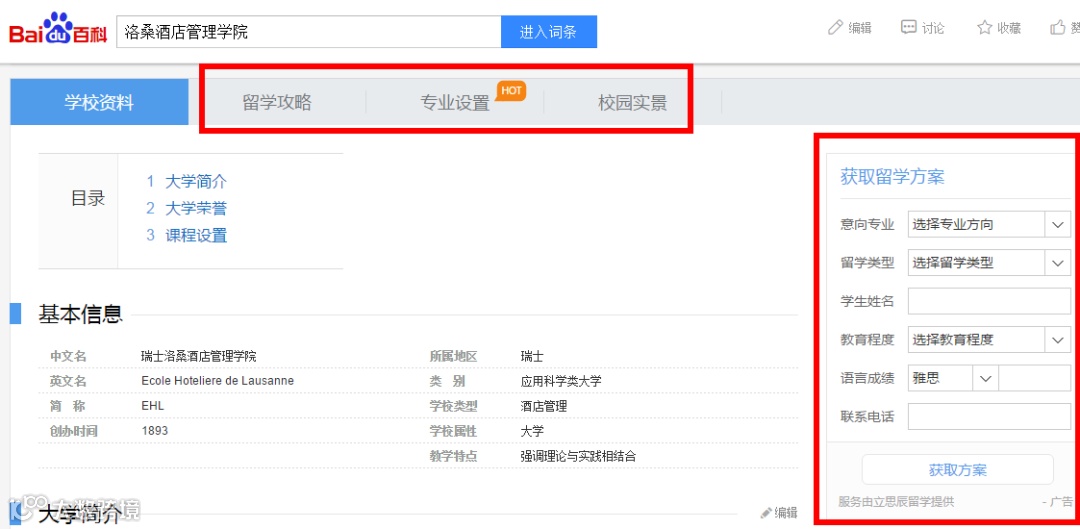Click the 编辑 pencil icon in header

pos(835,28)
